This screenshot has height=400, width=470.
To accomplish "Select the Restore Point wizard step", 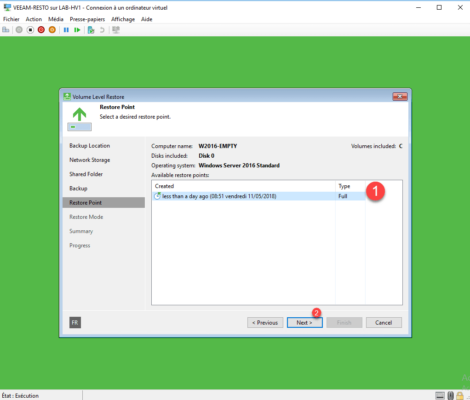I will click(104, 203).
